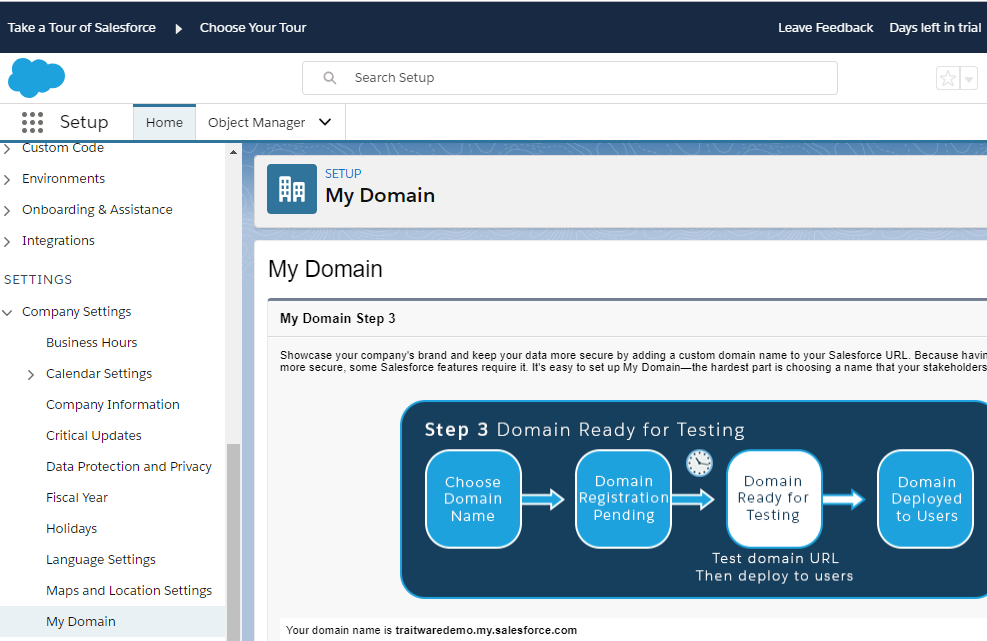Image resolution: width=987 pixels, height=641 pixels.
Task: Click the Choose Domain Name step box
Action: click(x=473, y=499)
